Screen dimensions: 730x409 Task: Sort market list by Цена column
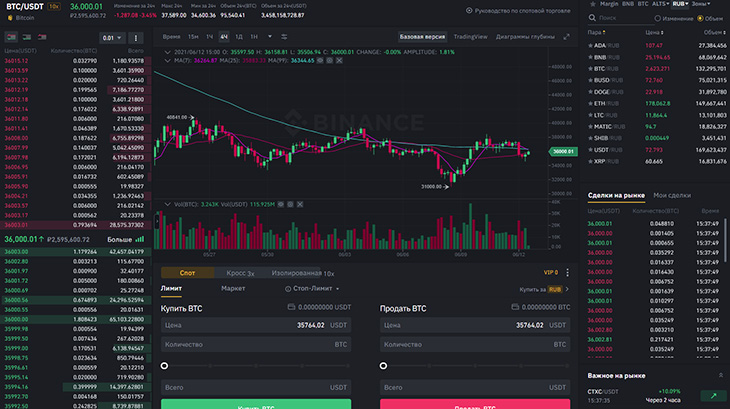(x=654, y=33)
